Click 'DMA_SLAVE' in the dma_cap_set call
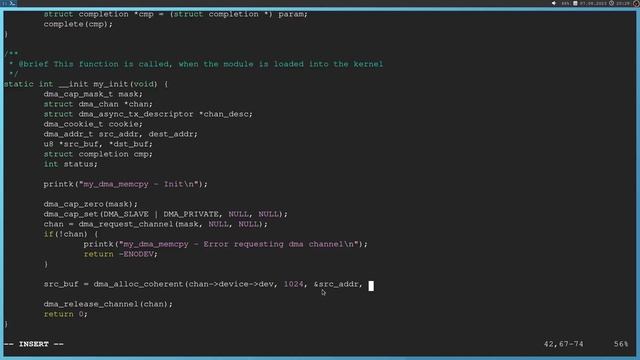This screenshot has width=640, height=360. coord(126,214)
